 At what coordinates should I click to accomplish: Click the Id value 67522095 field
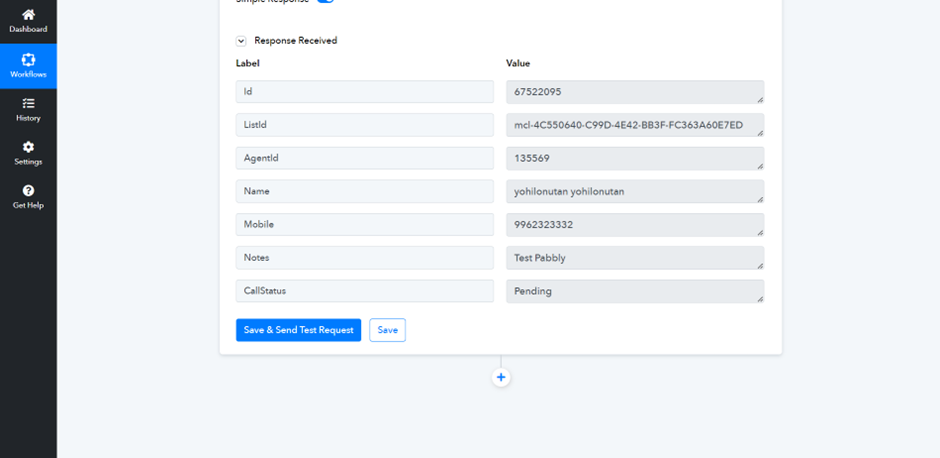pos(634,91)
